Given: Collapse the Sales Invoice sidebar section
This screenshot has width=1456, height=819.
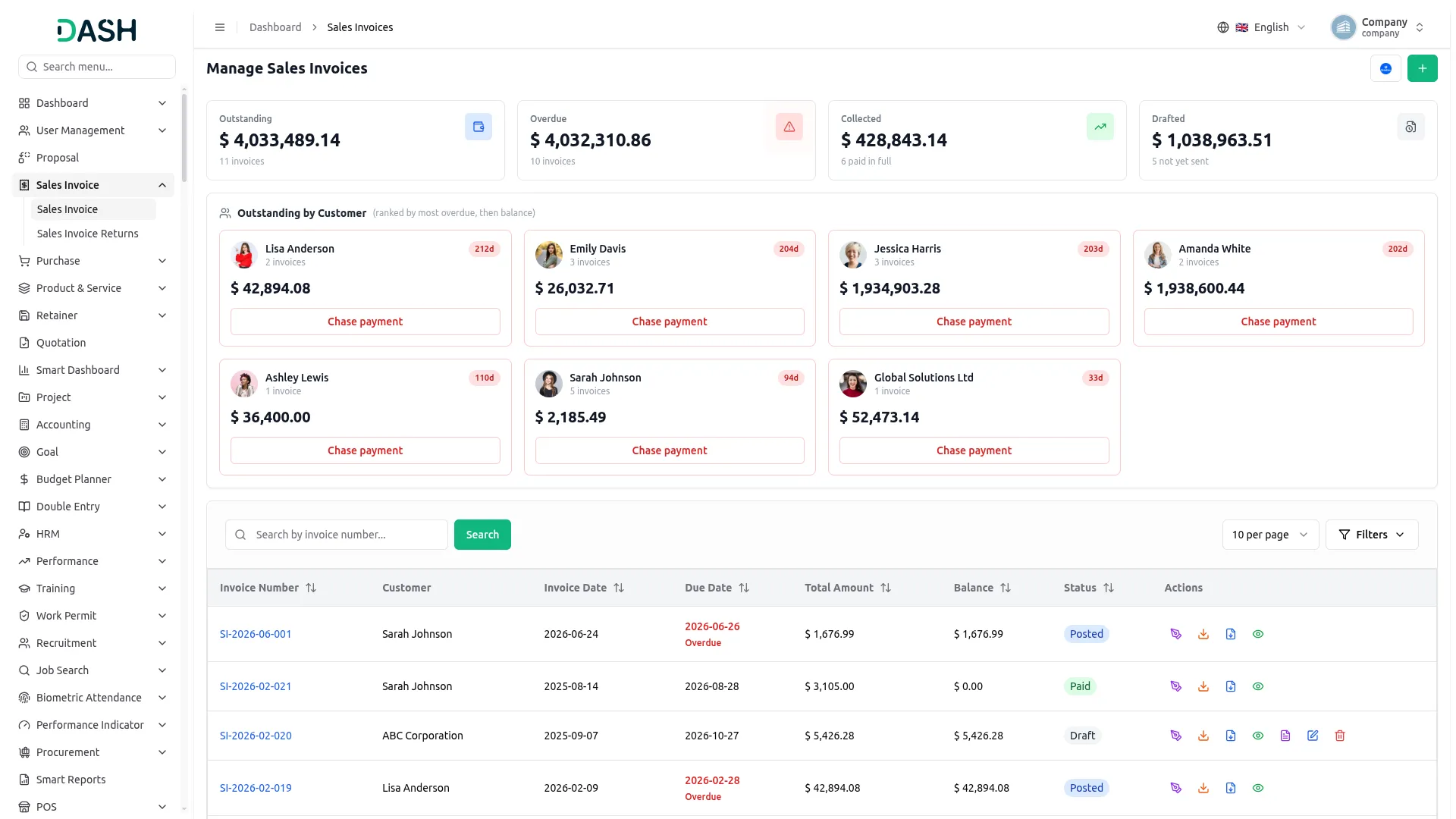Looking at the screenshot, I should point(93,185).
